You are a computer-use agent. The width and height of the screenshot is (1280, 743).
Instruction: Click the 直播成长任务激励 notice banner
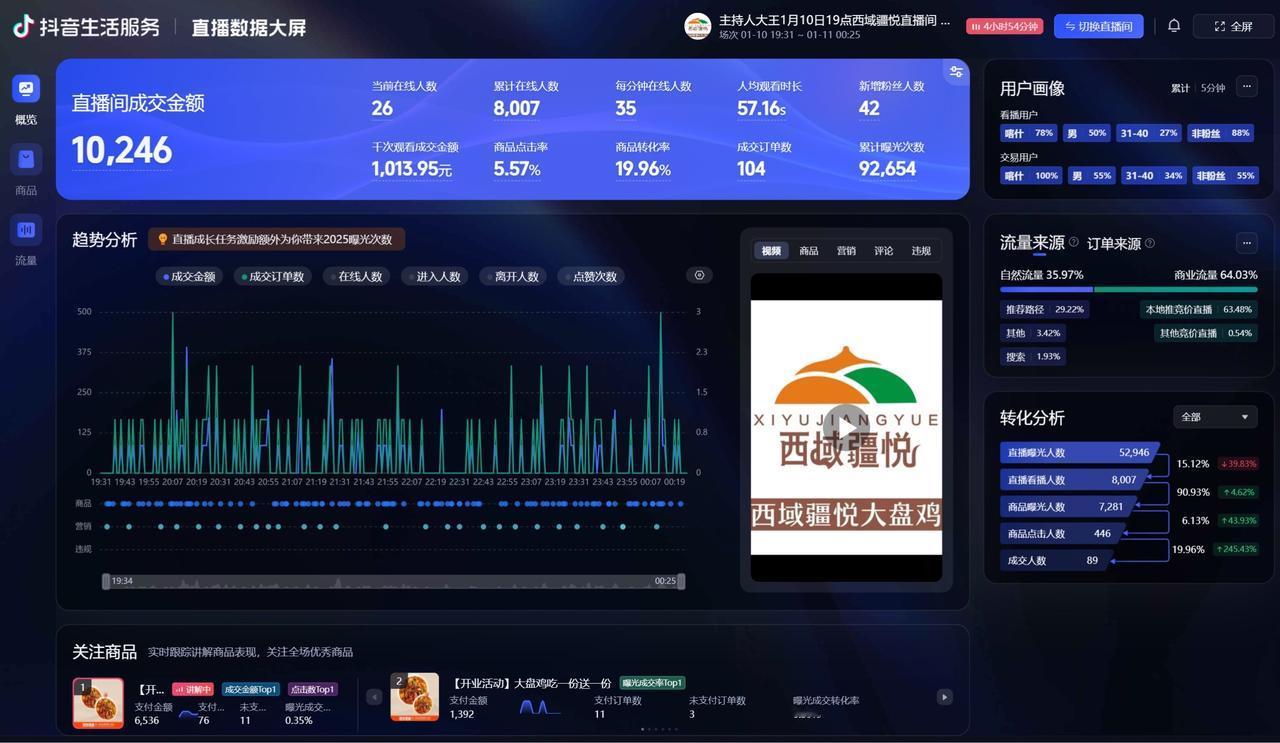pos(276,239)
